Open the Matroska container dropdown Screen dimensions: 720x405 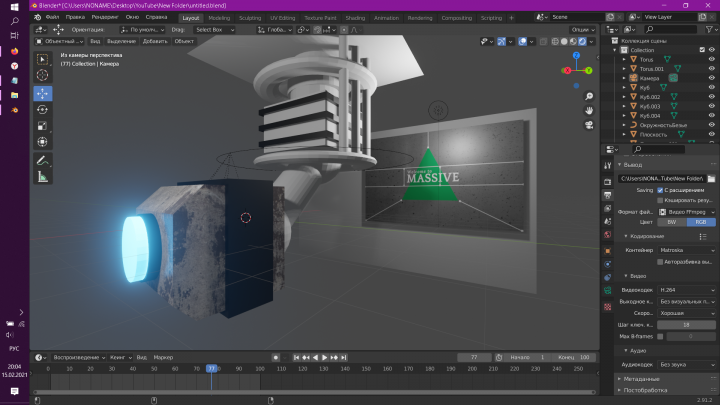pos(686,250)
